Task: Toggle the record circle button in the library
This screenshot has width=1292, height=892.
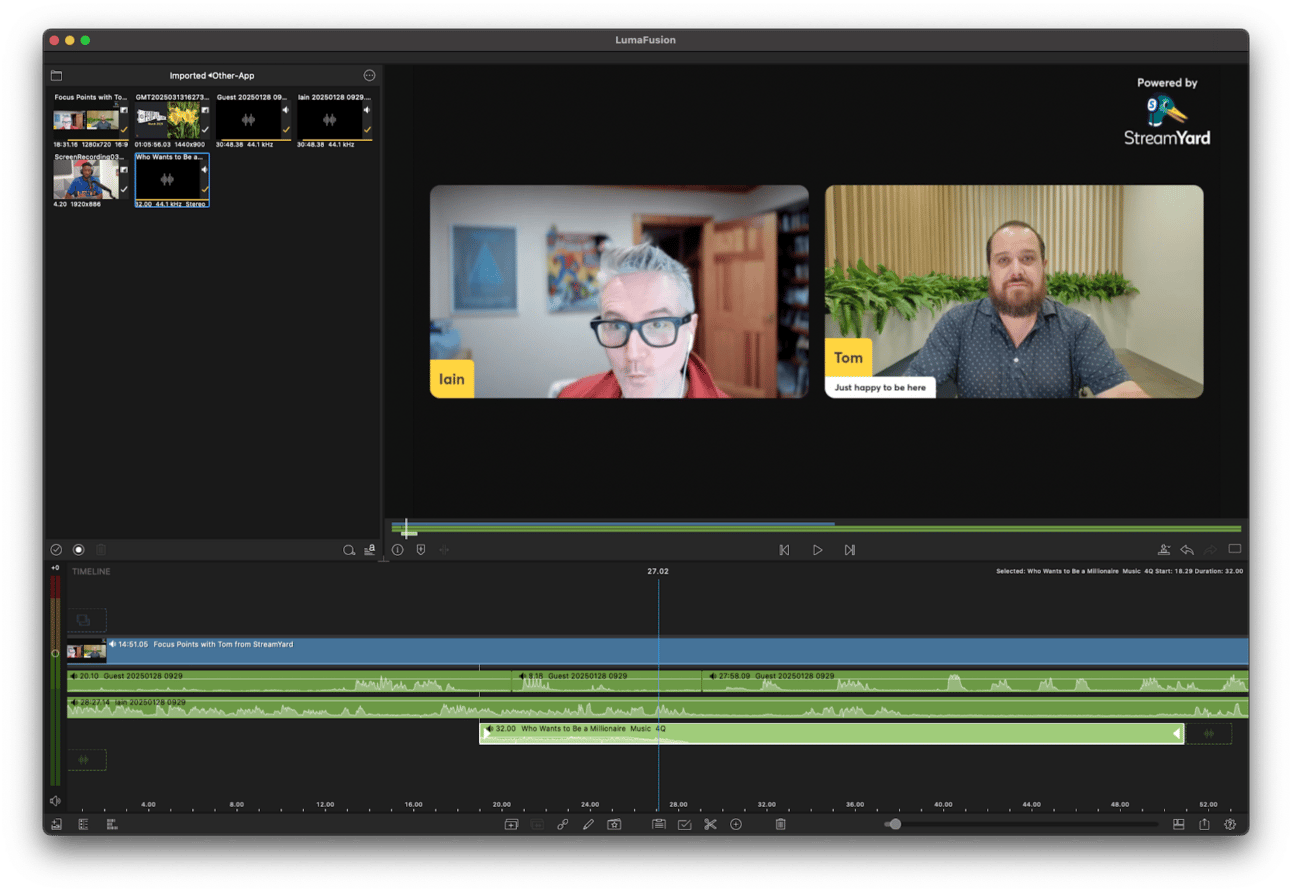Action: coord(79,550)
